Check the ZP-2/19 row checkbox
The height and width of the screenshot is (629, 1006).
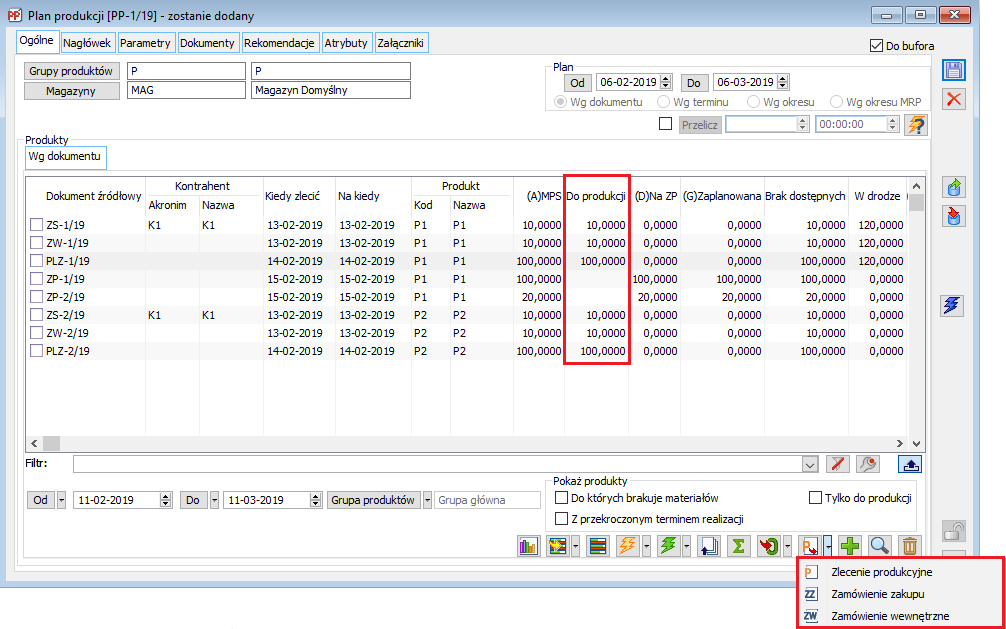[37, 297]
